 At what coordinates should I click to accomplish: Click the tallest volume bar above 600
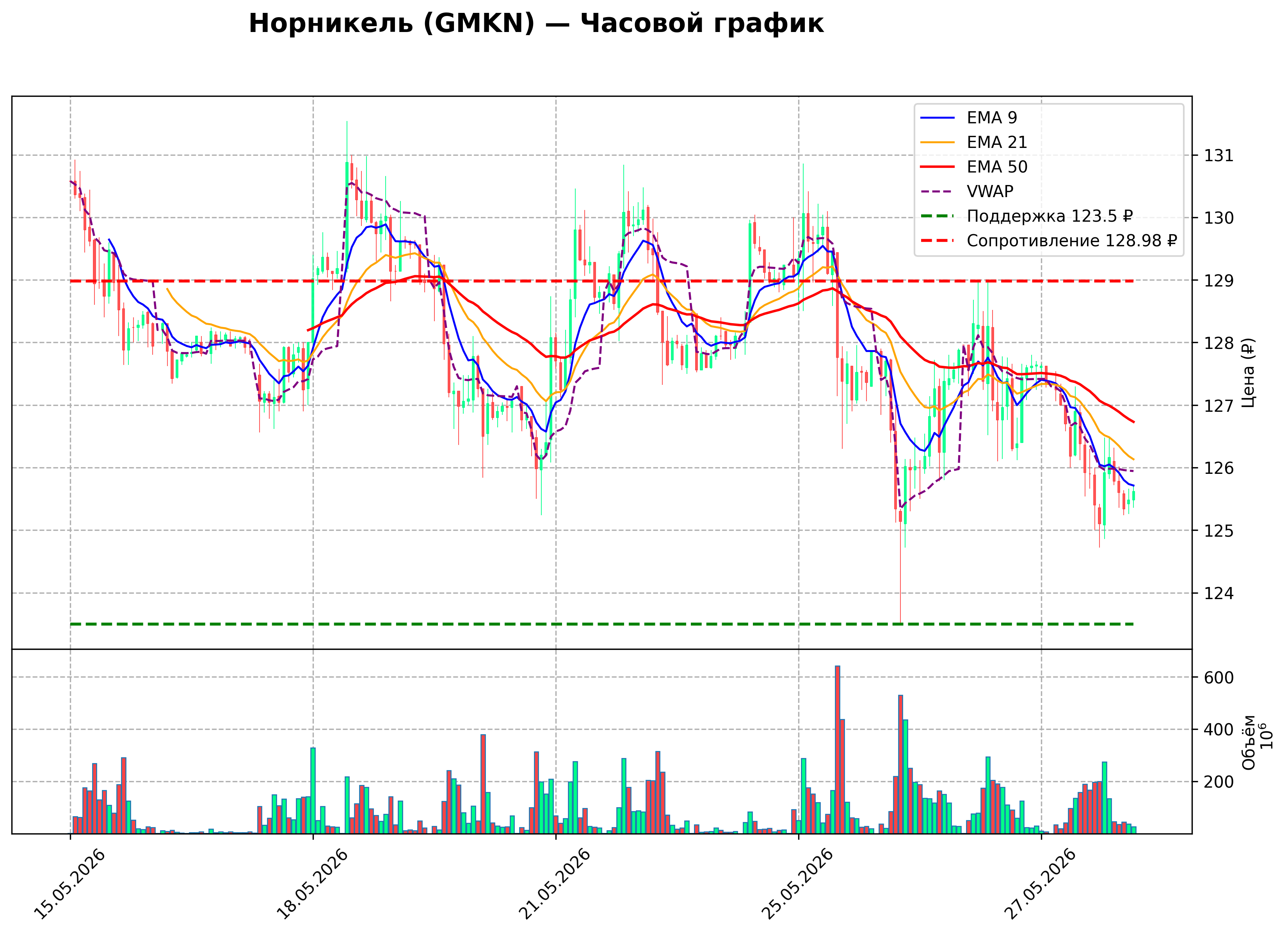pos(838,749)
